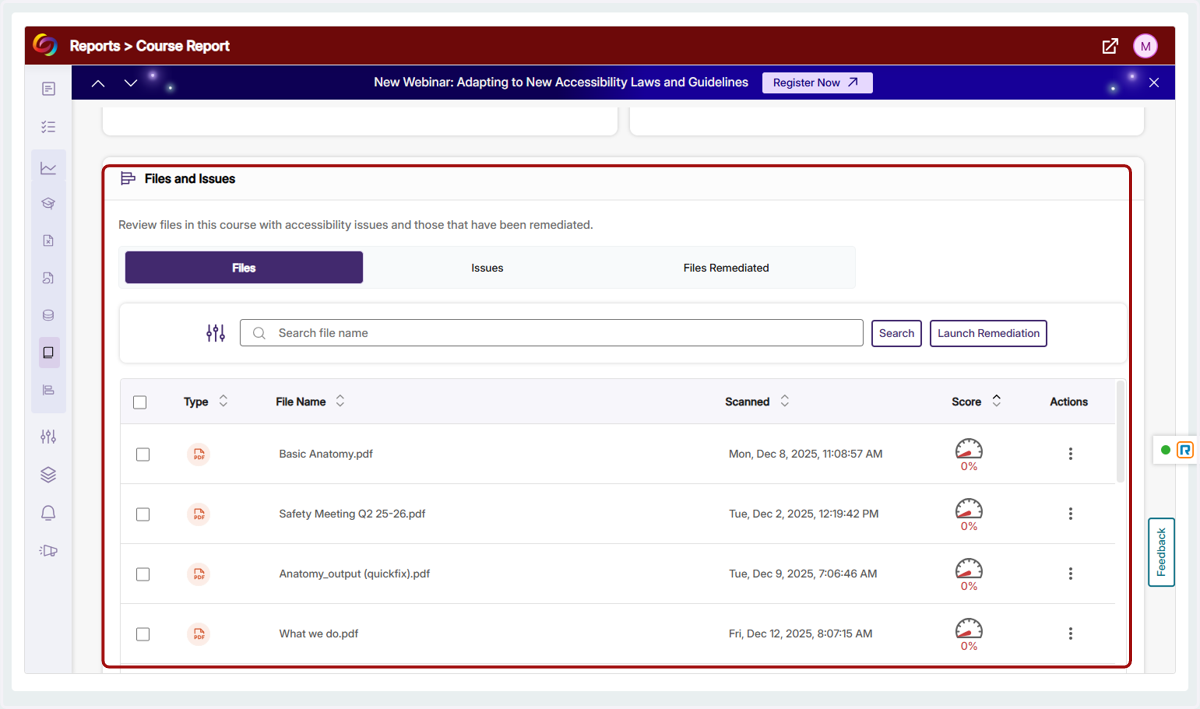This screenshot has width=1200, height=709.
Task: Click PDF type icon for What we do.pdf
Action: 199,634
